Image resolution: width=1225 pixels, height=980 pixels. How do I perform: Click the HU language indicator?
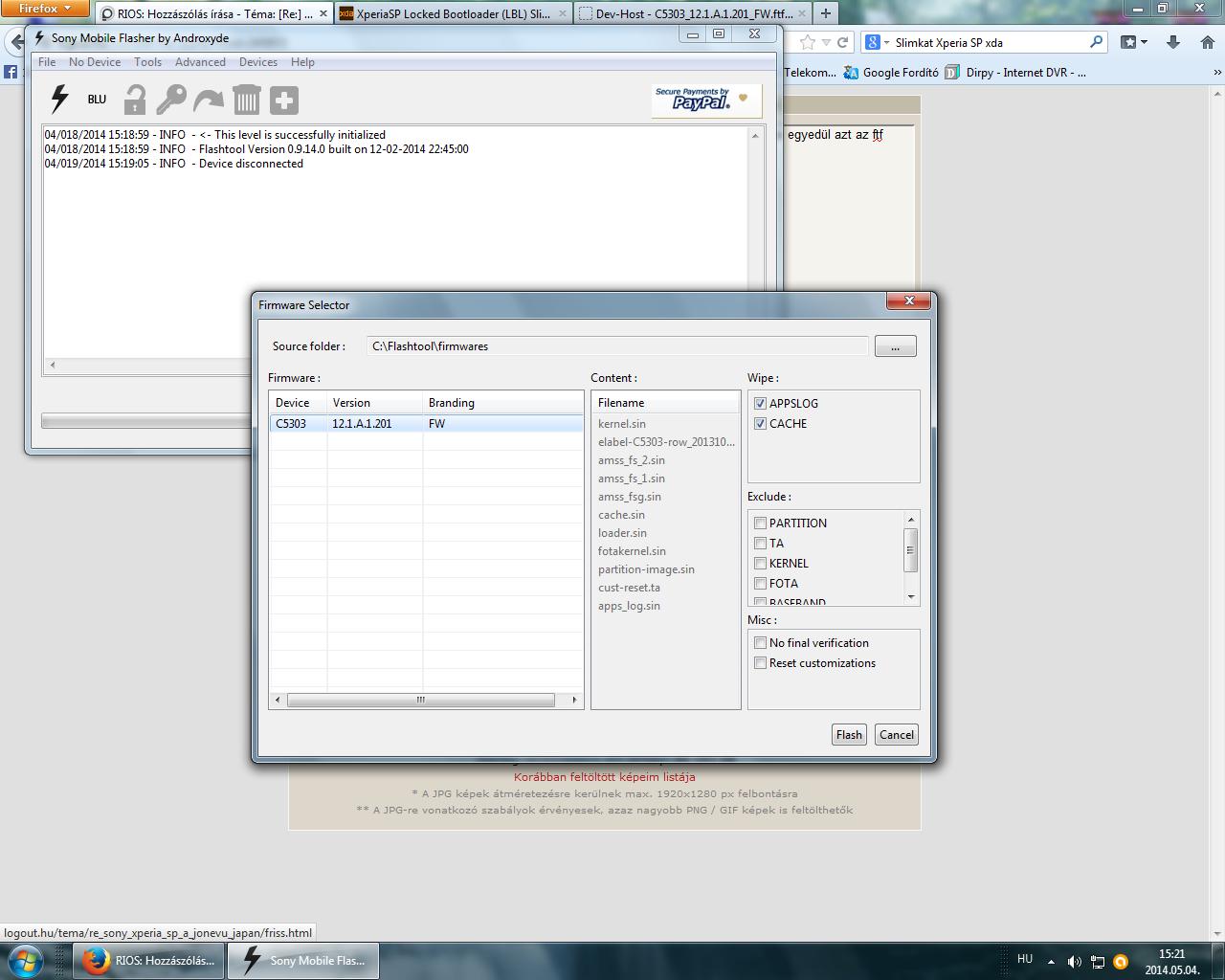pyautogui.click(x=1025, y=958)
